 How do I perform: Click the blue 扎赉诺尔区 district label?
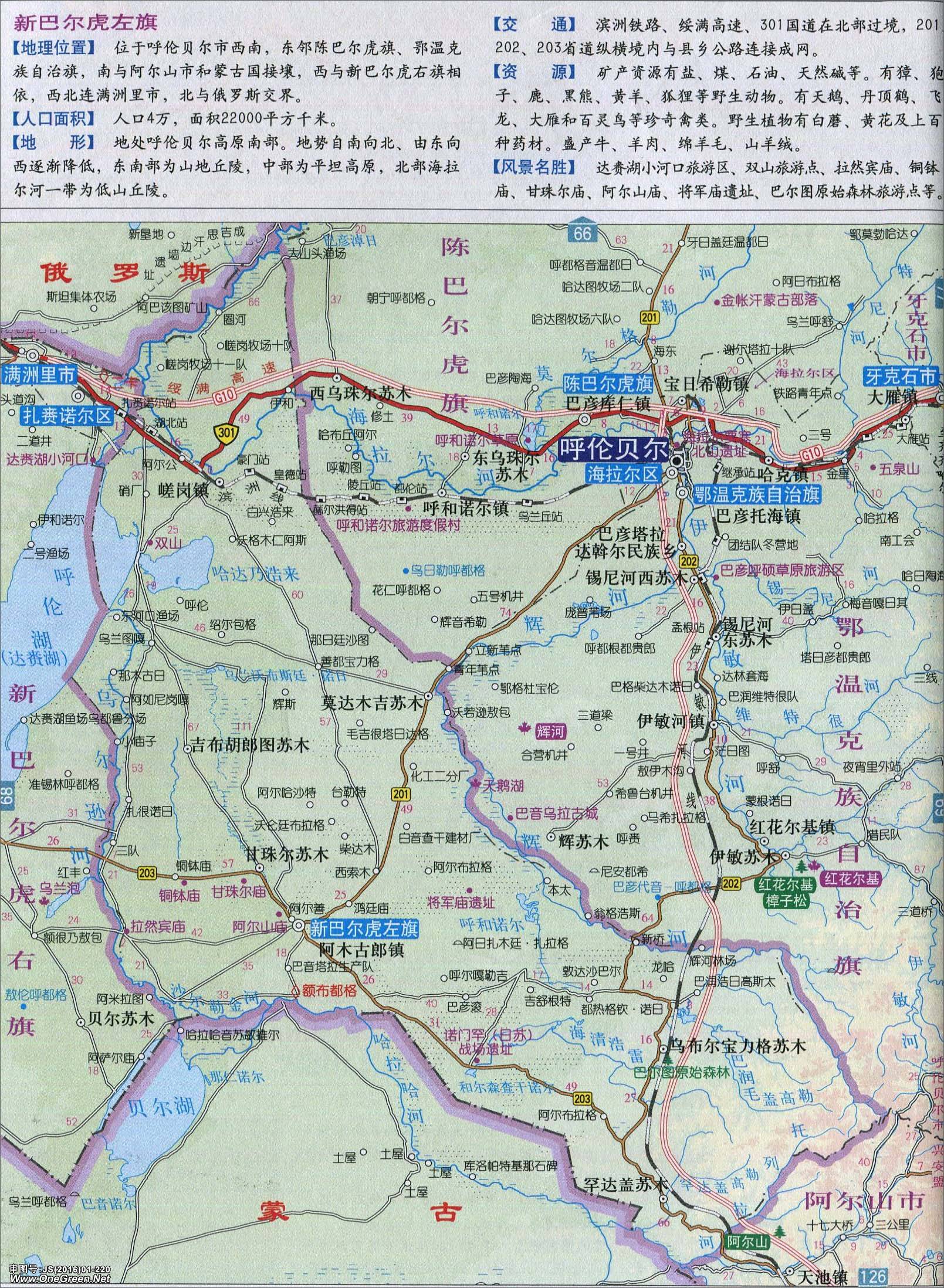(67, 416)
